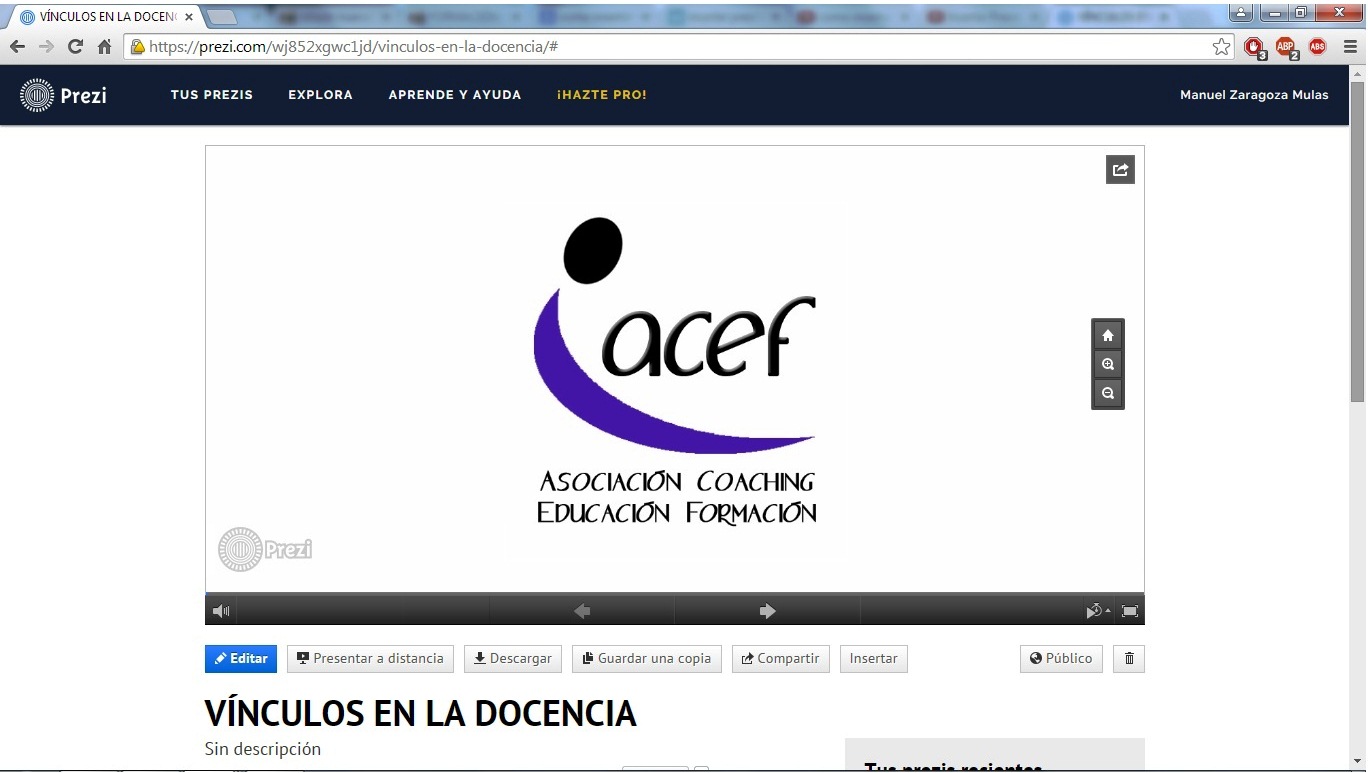Go to the next prezi step

pos(767,611)
